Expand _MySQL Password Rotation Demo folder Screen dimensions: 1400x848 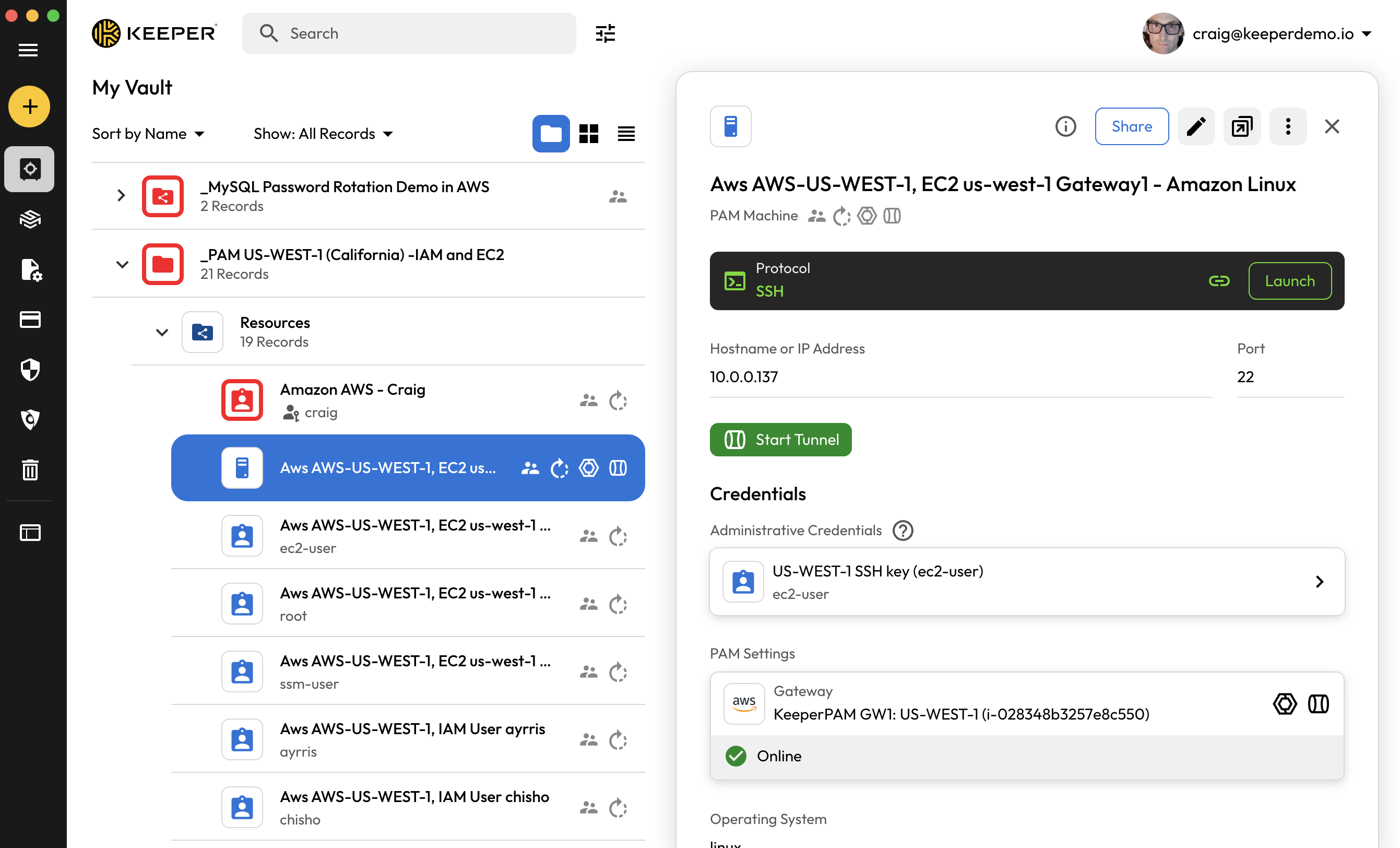click(x=121, y=195)
